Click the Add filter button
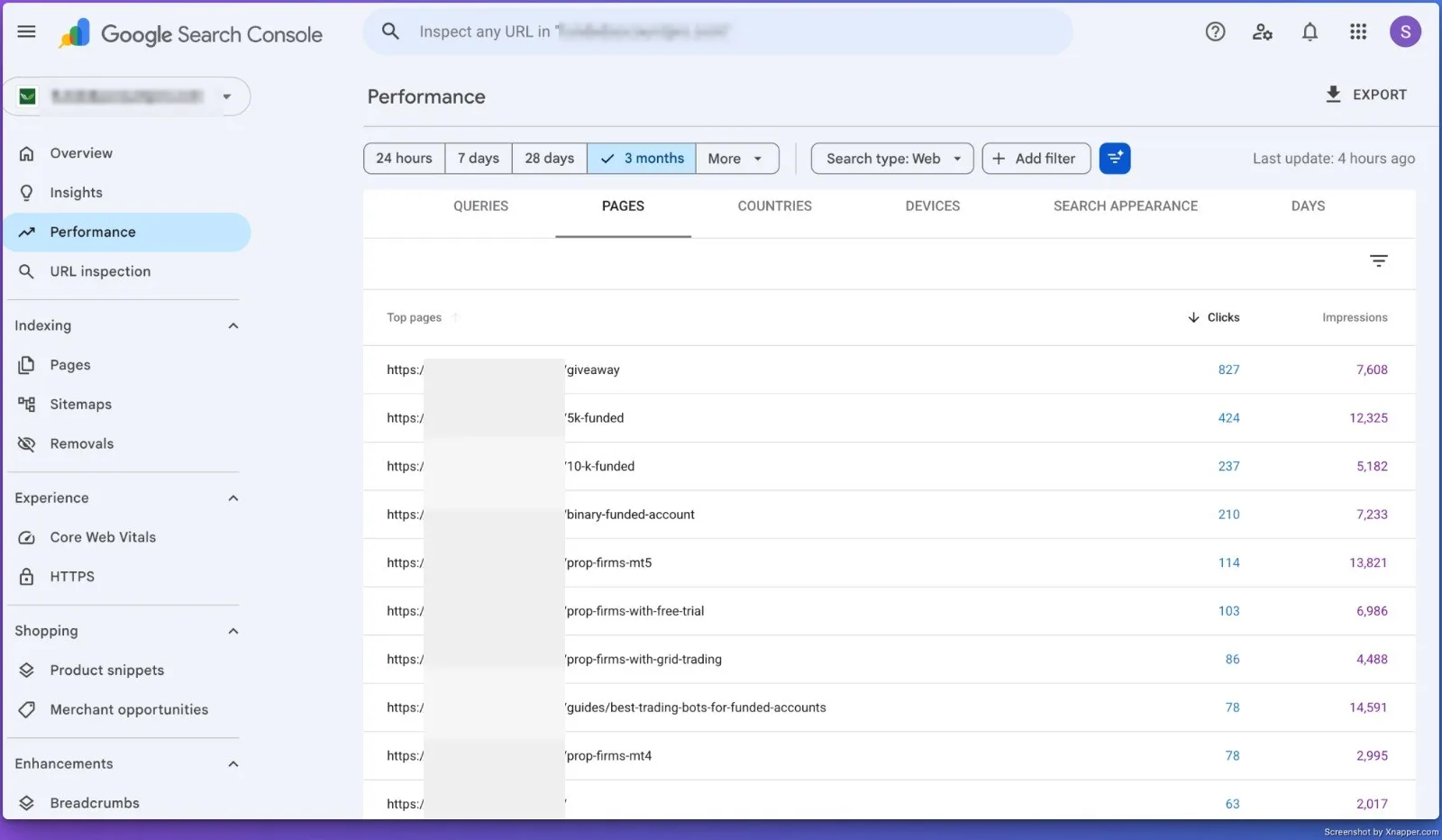The width and height of the screenshot is (1442, 840). point(1036,159)
